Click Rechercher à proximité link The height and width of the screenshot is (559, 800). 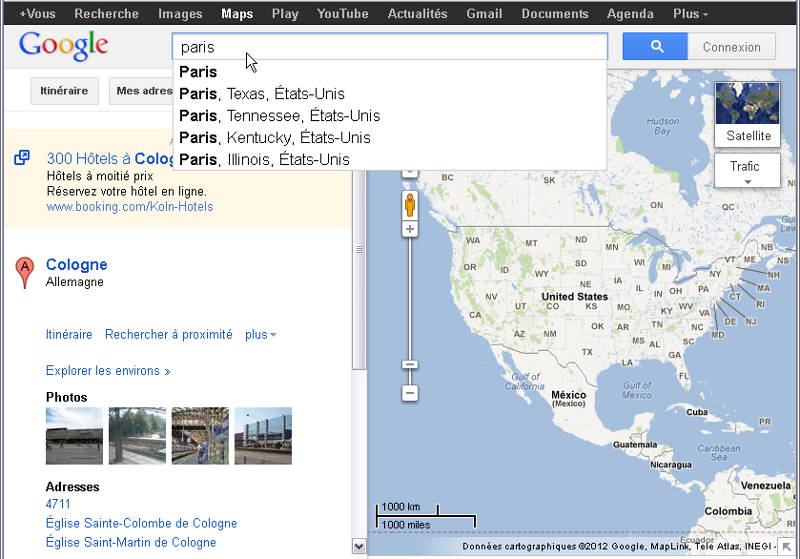[168, 335]
